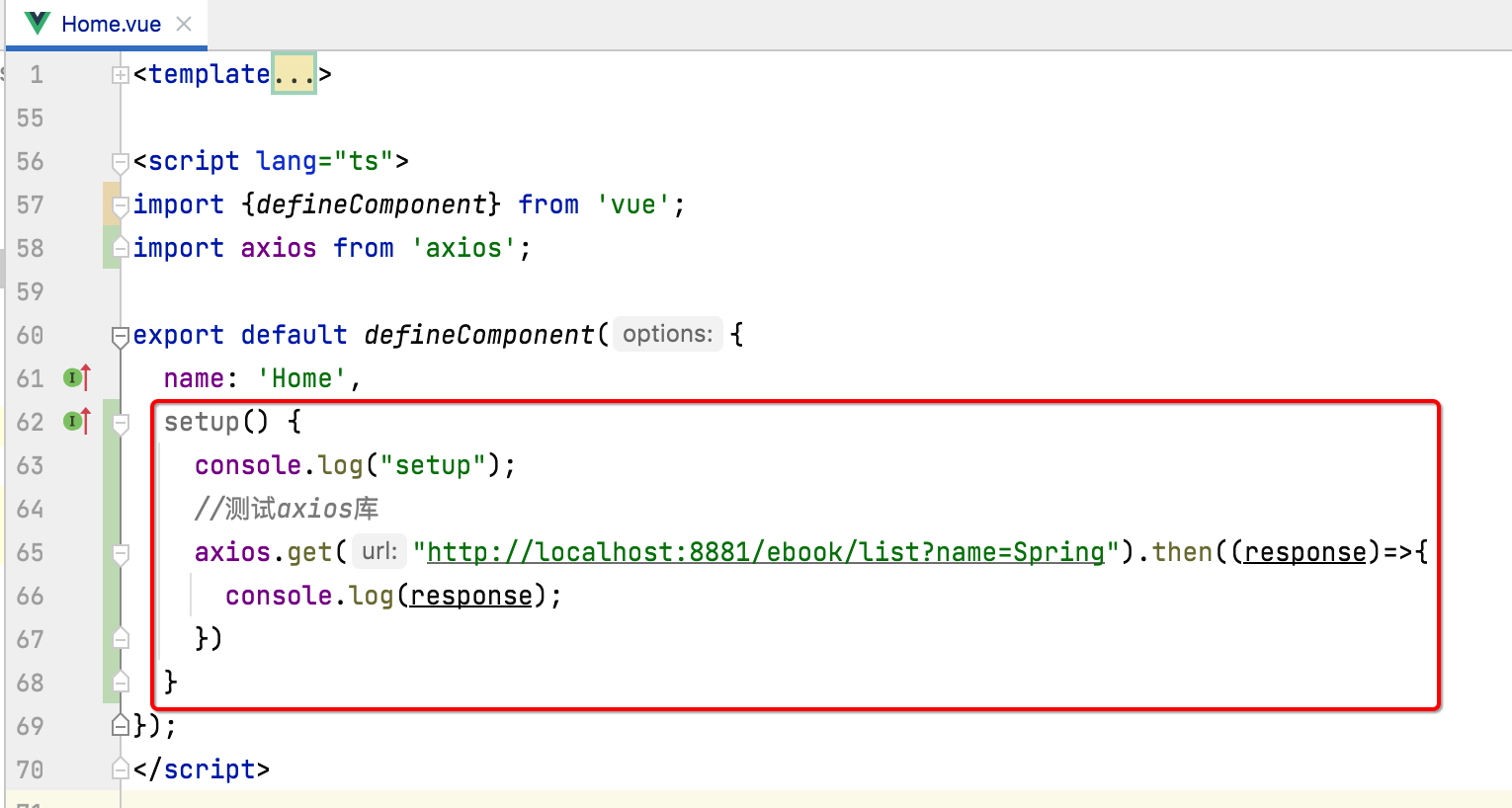The width and height of the screenshot is (1512, 808).
Task: Collapse the setup() method with its fold arrow
Action: pyautogui.click(x=121, y=422)
